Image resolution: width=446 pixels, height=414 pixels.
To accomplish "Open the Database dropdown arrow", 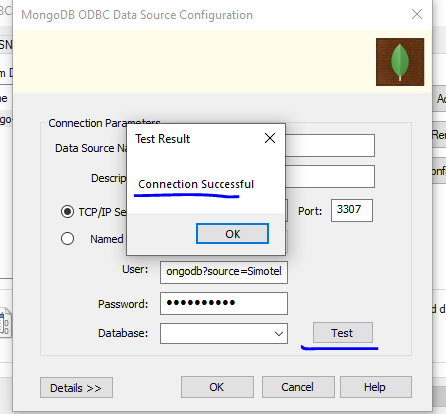I will pyautogui.click(x=279, y=333).
